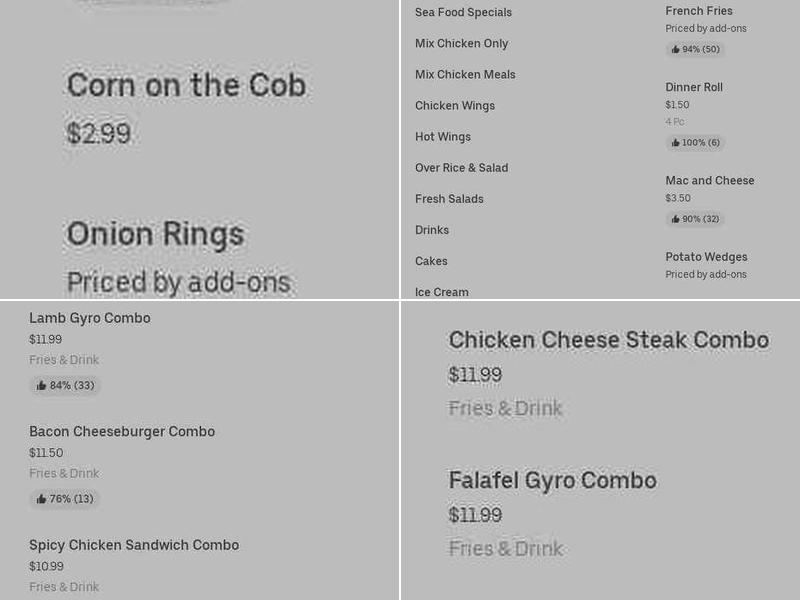Choose the Fresh Salads category

tap(449, 199)
